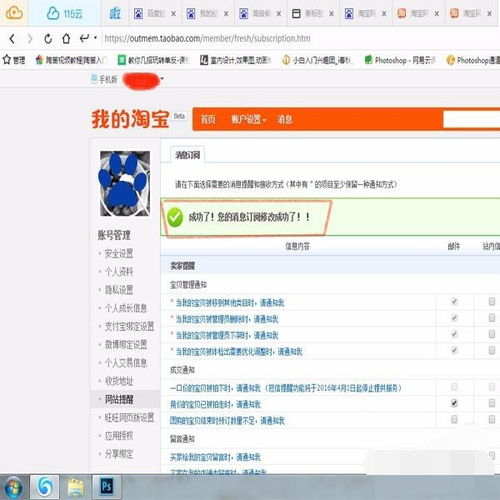500x500 pixels.
Task: Toggle 邮件 checkbox for 宝贝被移到其他类目 row
Action: pyautogui.click(x=454, y=302)
